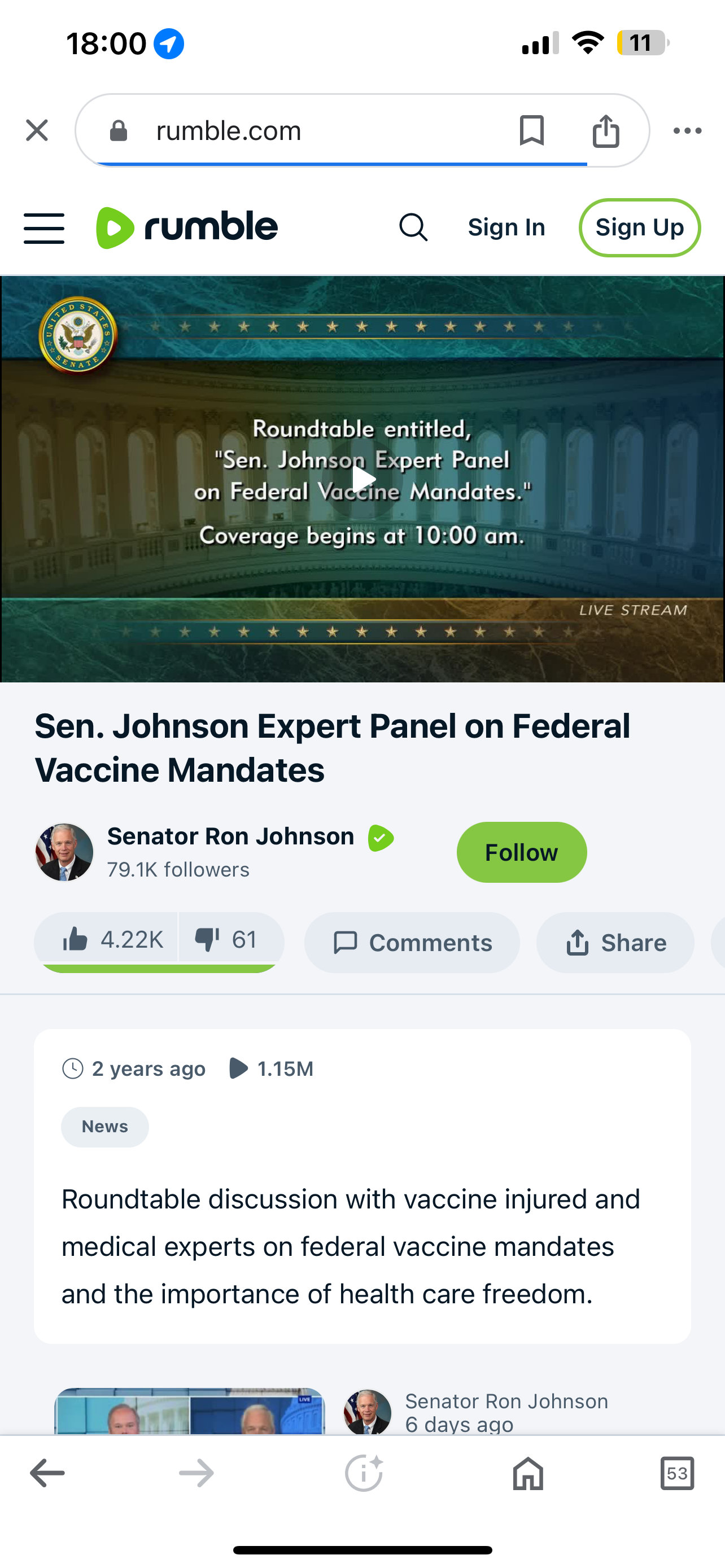Image resolution: width=725 pixels, height=1568 pixels.
Task: Open the Comments section
Action: point(412,942)
